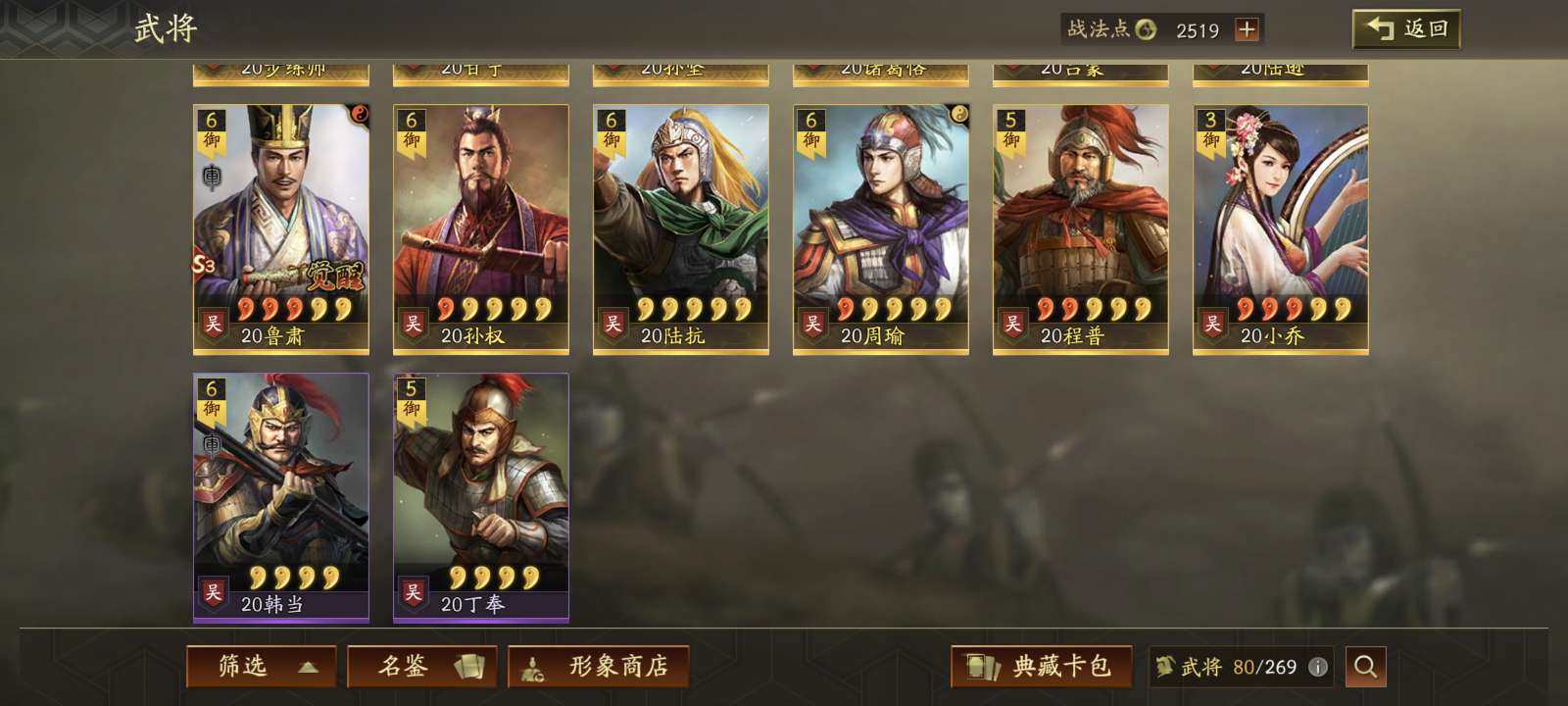Screen dimensions: 1568x706
Task: Tap the chariot icon on 韩当 card
Action: coord(212,444)
